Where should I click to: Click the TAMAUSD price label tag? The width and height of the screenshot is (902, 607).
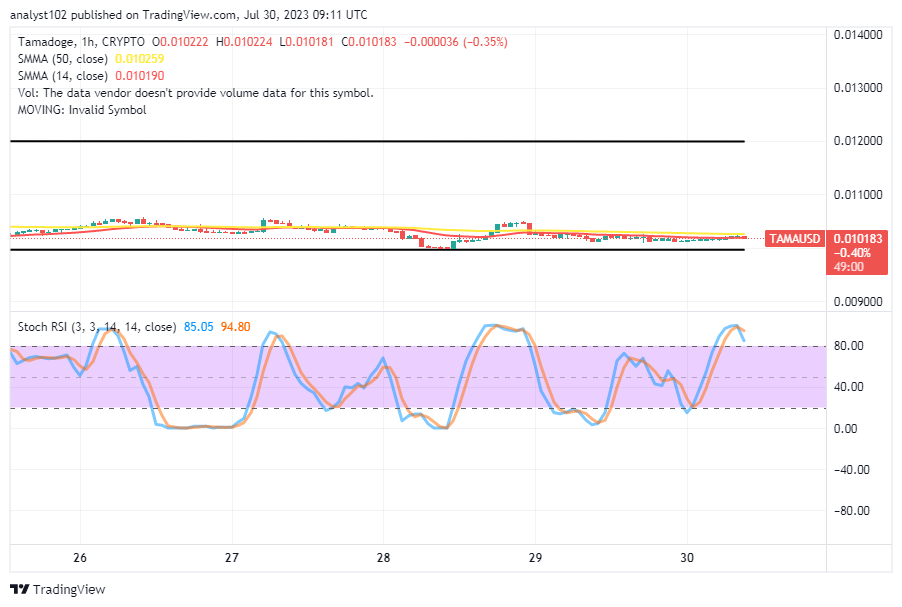coord(794,239)
